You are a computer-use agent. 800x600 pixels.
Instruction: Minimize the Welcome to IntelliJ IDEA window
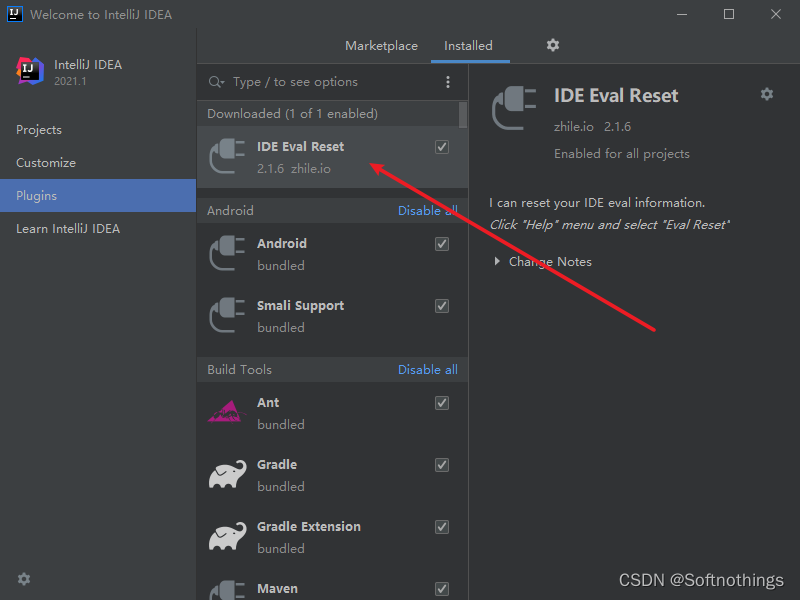coord(682,14)
